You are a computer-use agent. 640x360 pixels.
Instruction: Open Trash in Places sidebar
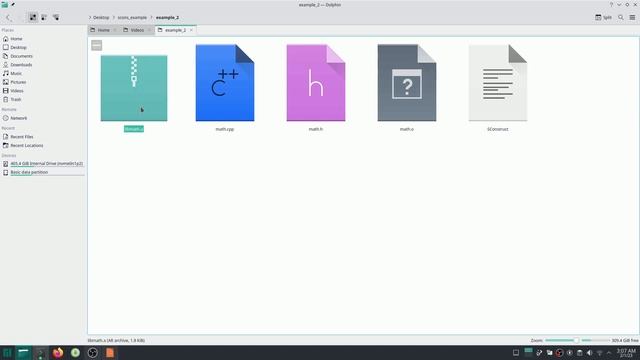pos(43,99)
